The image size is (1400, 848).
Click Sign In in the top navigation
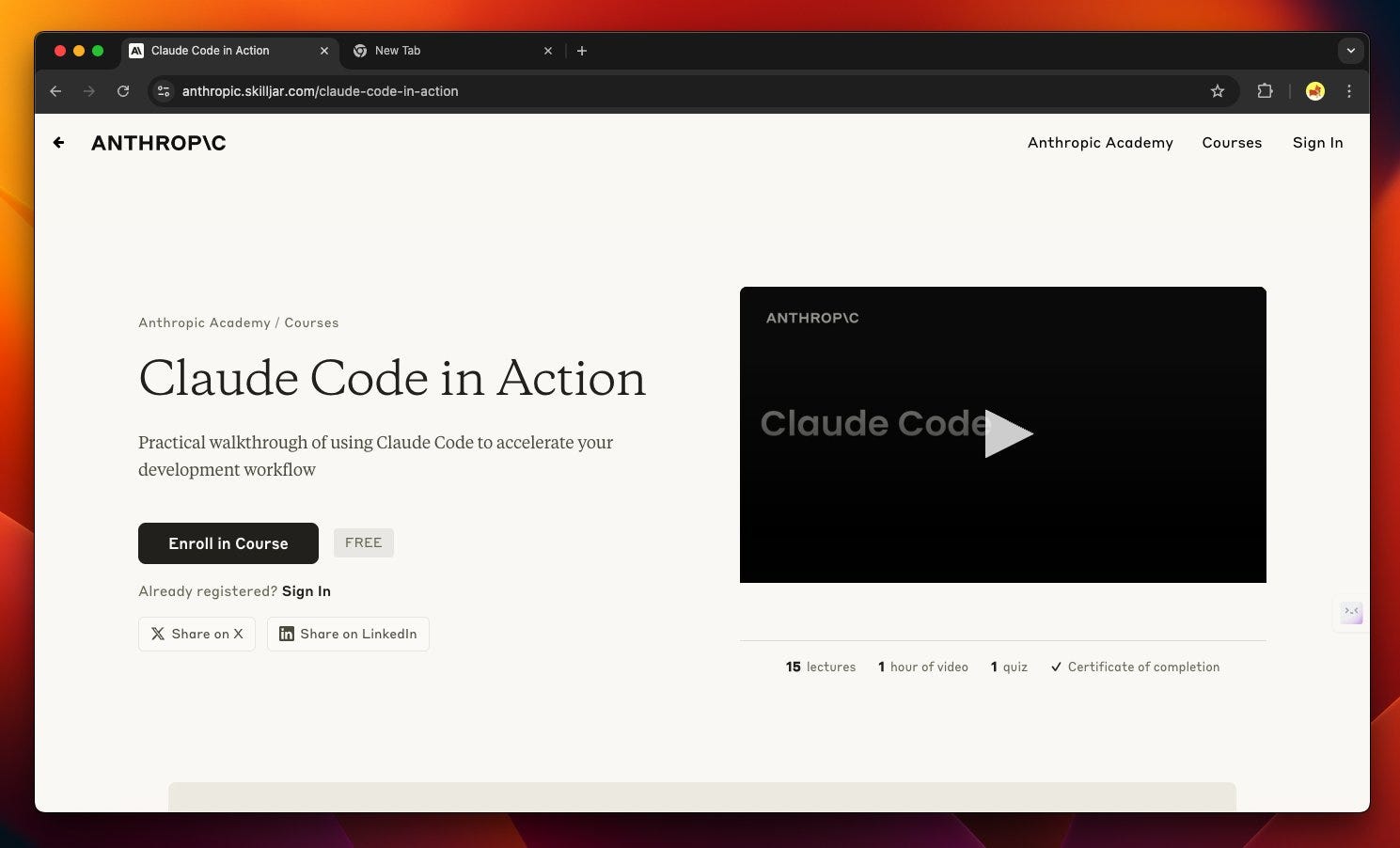(x=1317, y=143)
